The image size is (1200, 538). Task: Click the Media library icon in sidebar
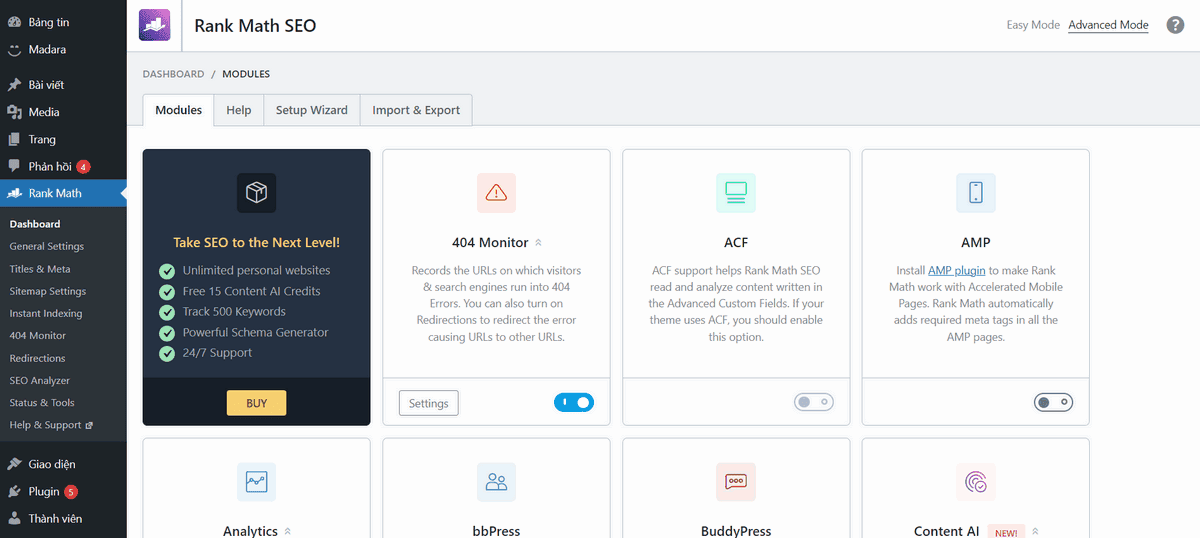coord(15,112)
